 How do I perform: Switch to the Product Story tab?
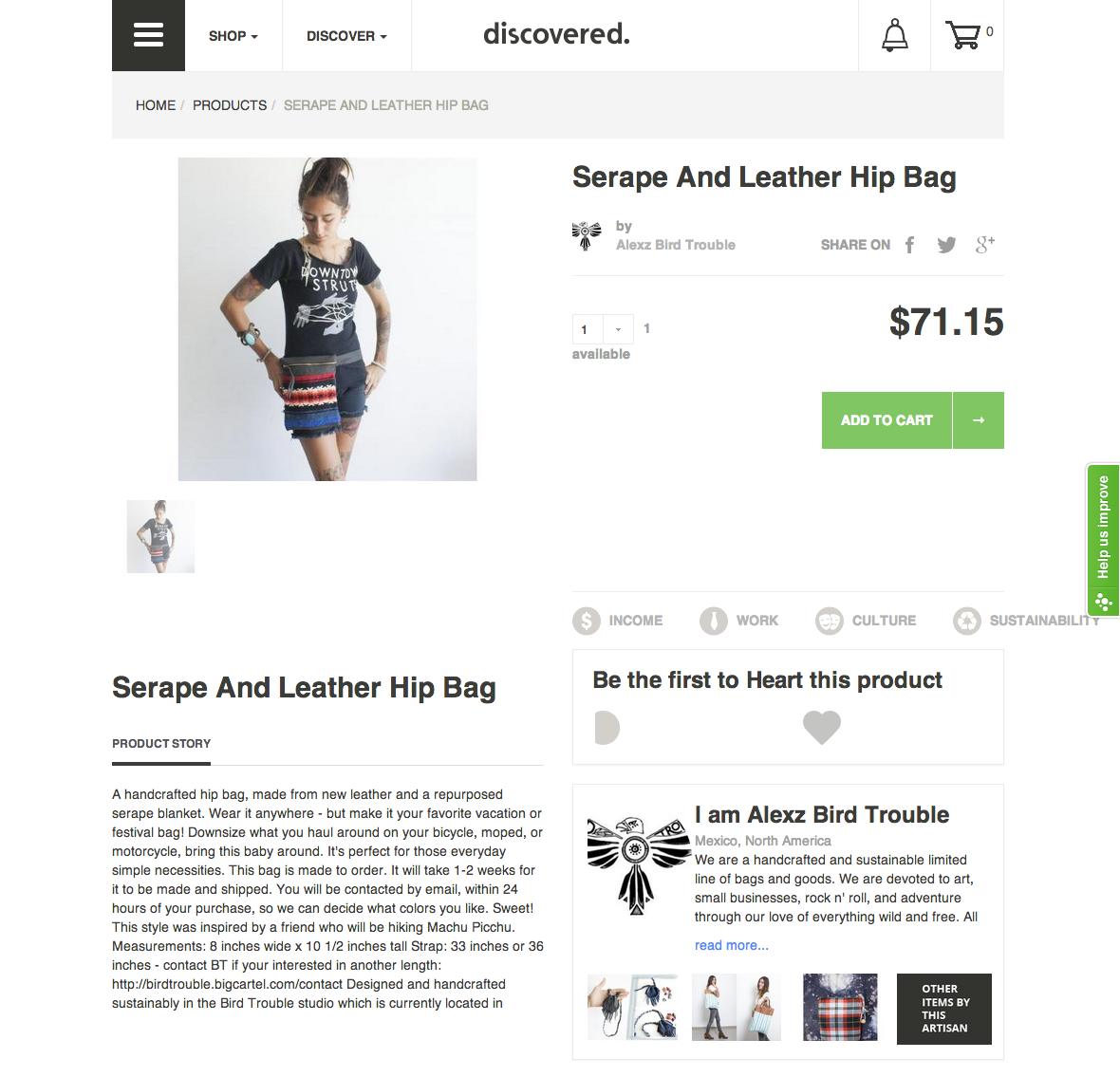click(x=161, y=744)
